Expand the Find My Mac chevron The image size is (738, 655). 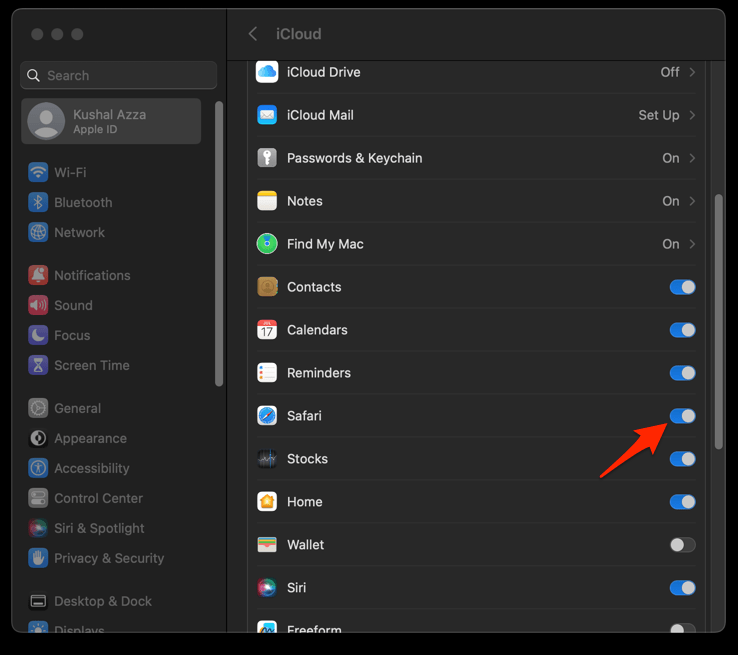692,244
